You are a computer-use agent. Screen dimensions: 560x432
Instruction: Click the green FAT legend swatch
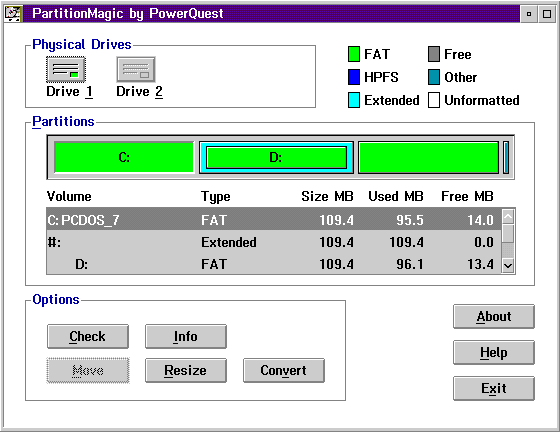coord(354,54)
